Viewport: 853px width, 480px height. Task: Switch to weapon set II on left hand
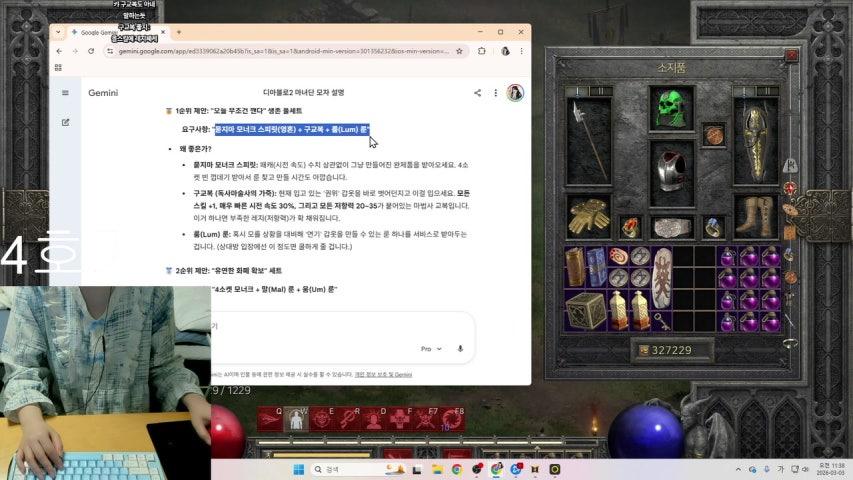pyautogui.click(x=600, y=90)
